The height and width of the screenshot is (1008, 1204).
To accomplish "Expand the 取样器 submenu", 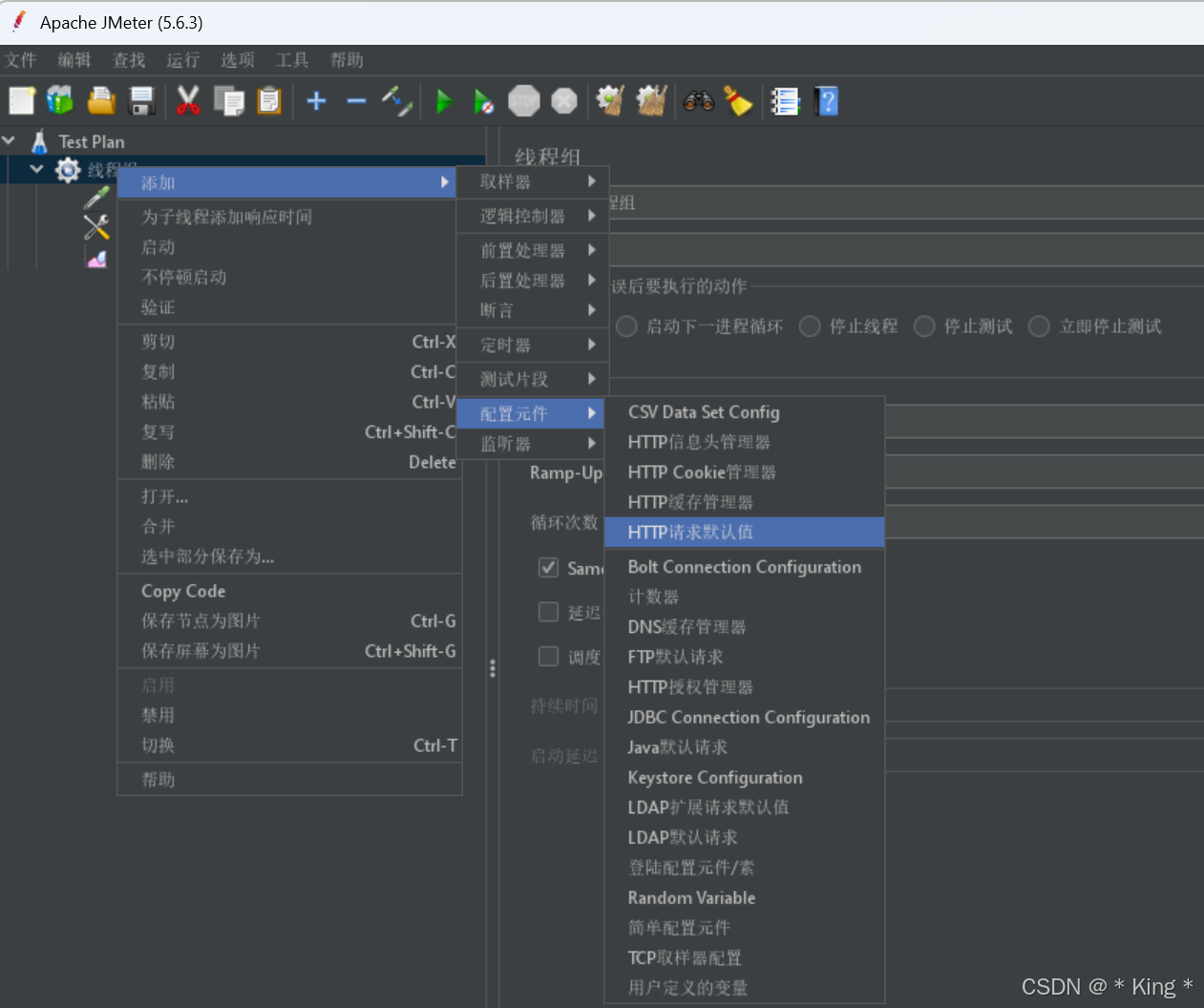I will (x=533, y=181).
